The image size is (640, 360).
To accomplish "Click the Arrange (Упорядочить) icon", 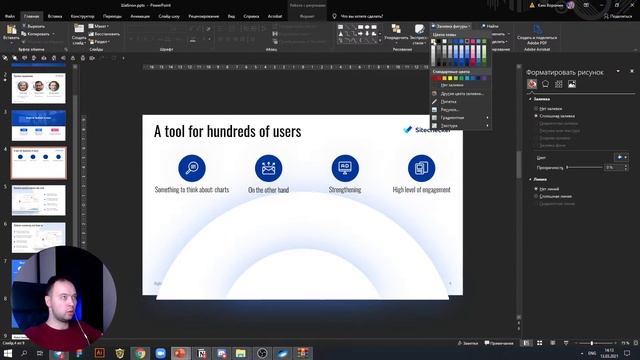I will click(x=396, y=29).
